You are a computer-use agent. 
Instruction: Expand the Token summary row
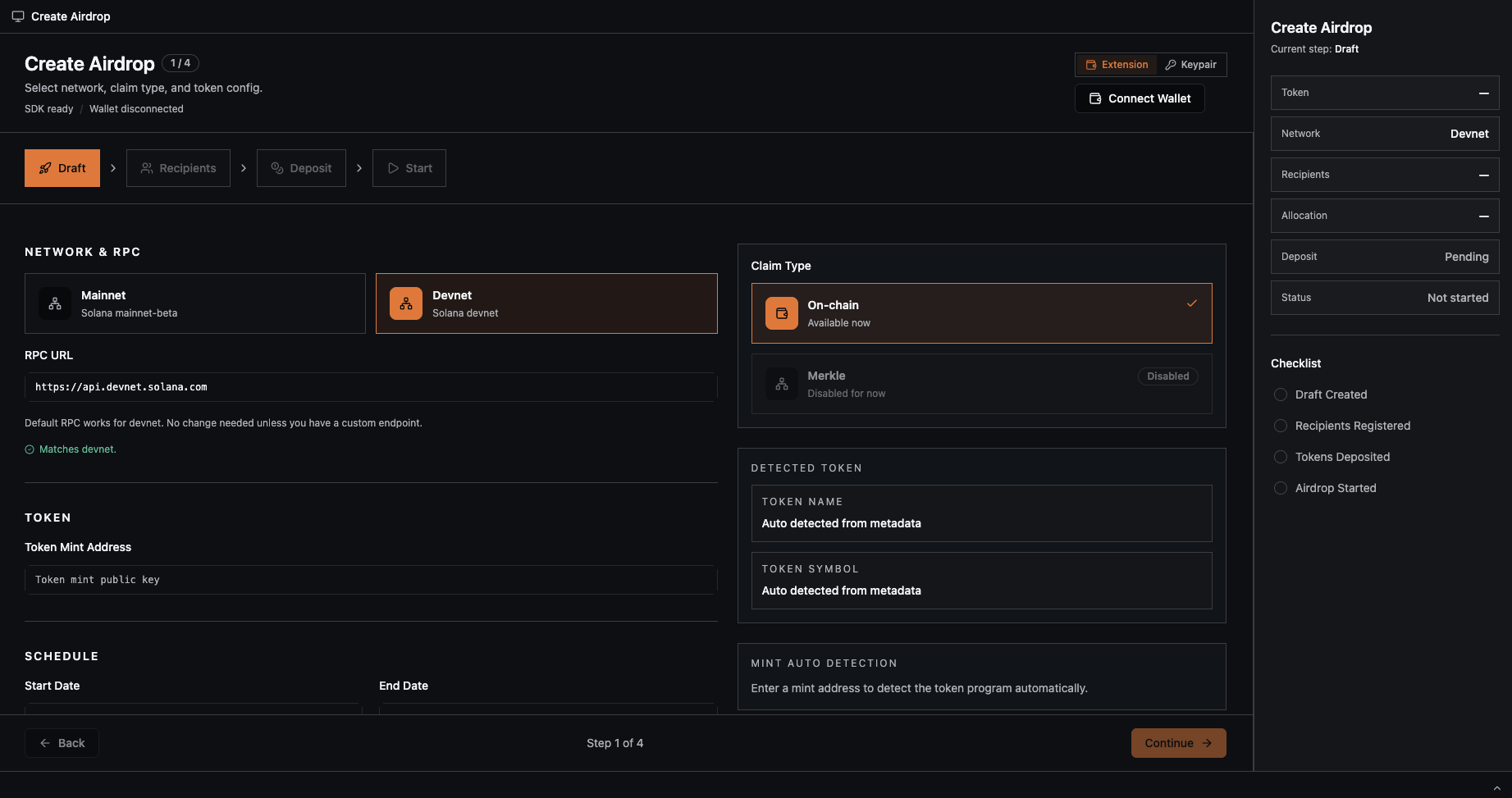pos(1483,93)
